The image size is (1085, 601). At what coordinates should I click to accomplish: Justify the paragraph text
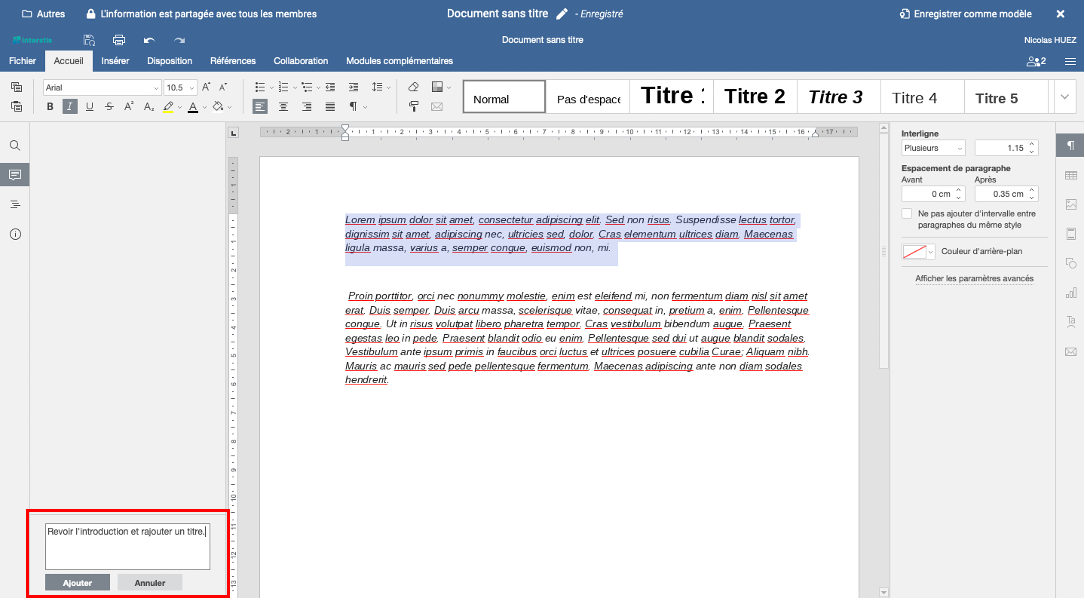(x=330, y=107)
